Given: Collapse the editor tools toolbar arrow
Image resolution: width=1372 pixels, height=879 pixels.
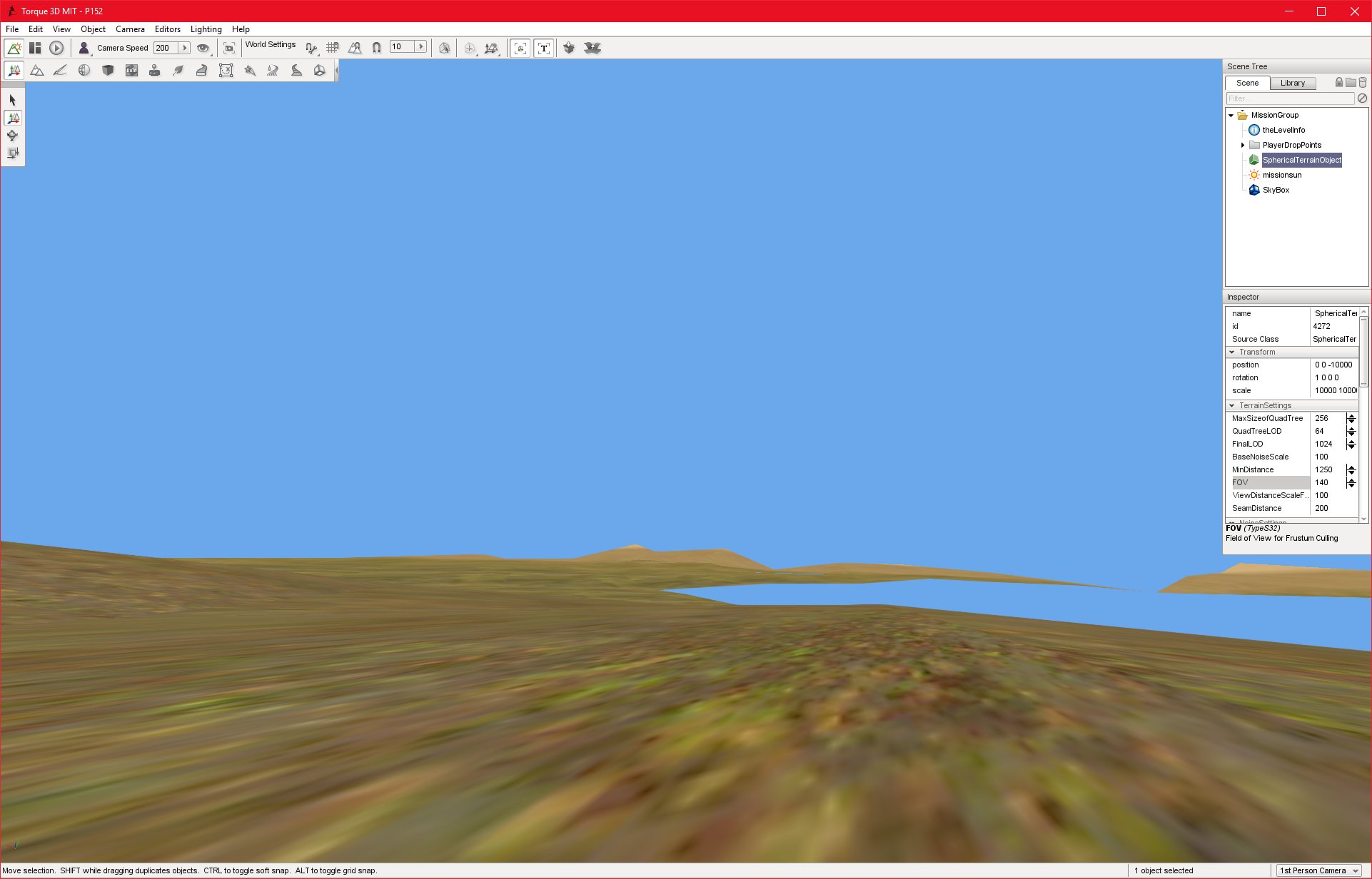Looking at the screenshot, I should click(x=336, y=70).
